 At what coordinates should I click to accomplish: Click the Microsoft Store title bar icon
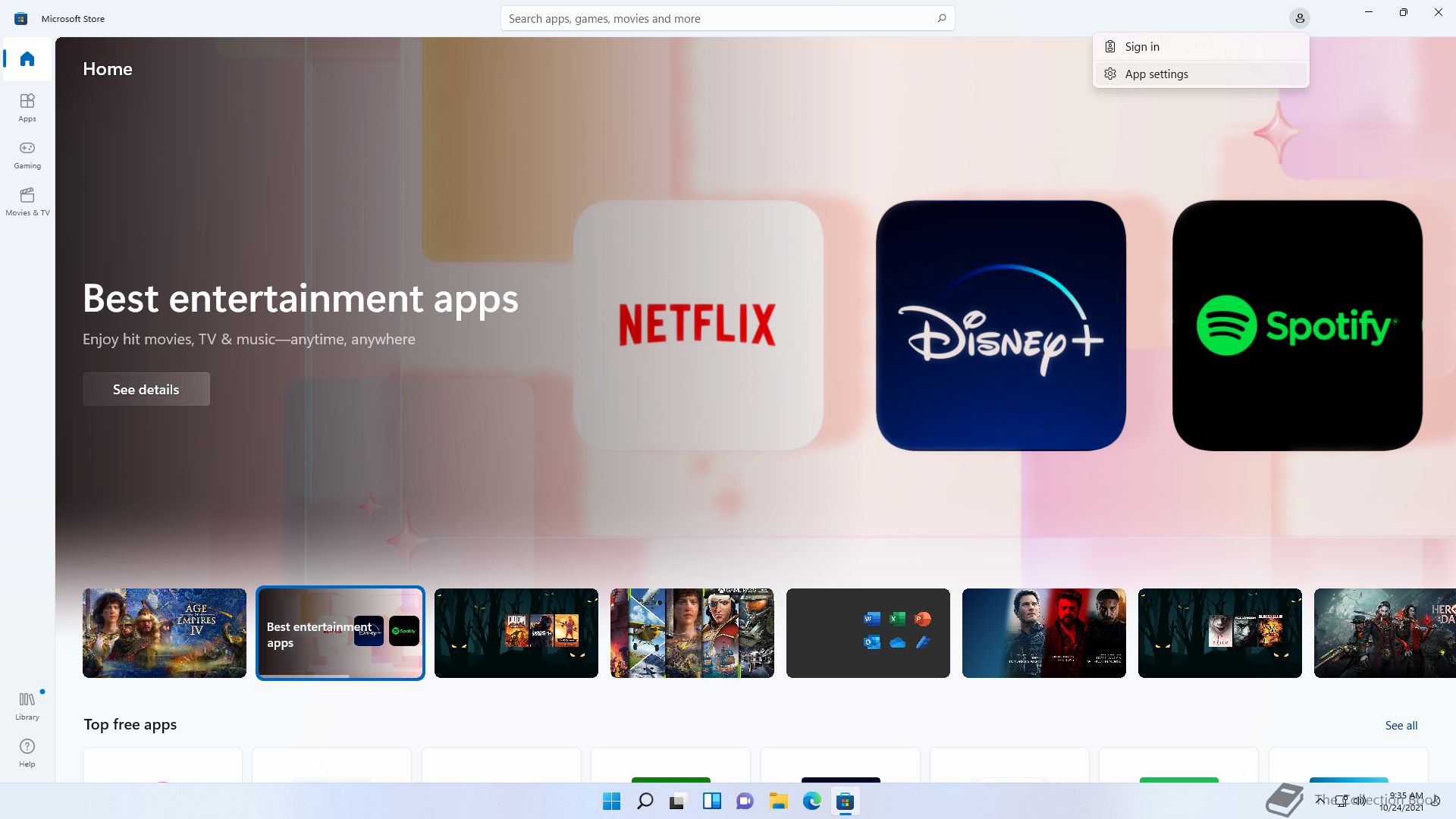pyautogui.click(x=21, y=18)
